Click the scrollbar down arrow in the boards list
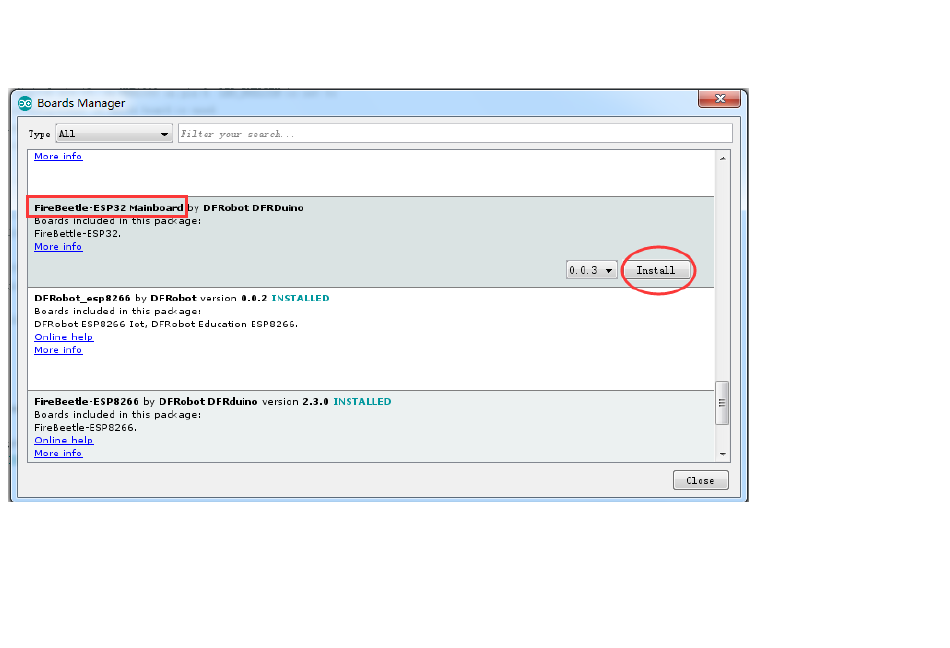950x648 pixels. pos(722,454)
